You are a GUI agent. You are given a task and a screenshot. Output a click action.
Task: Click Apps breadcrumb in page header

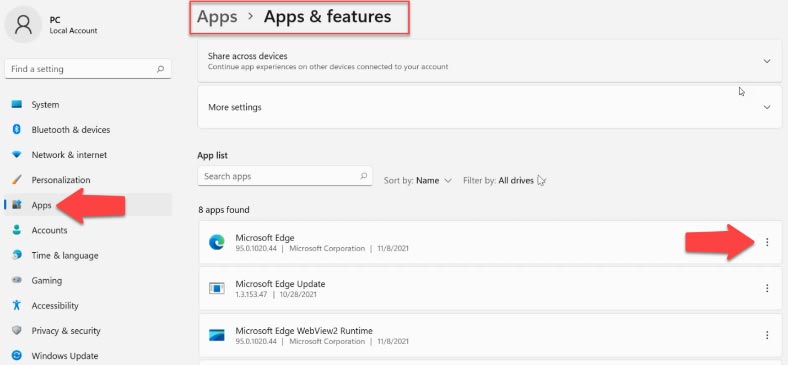click(x=217, y=17)
